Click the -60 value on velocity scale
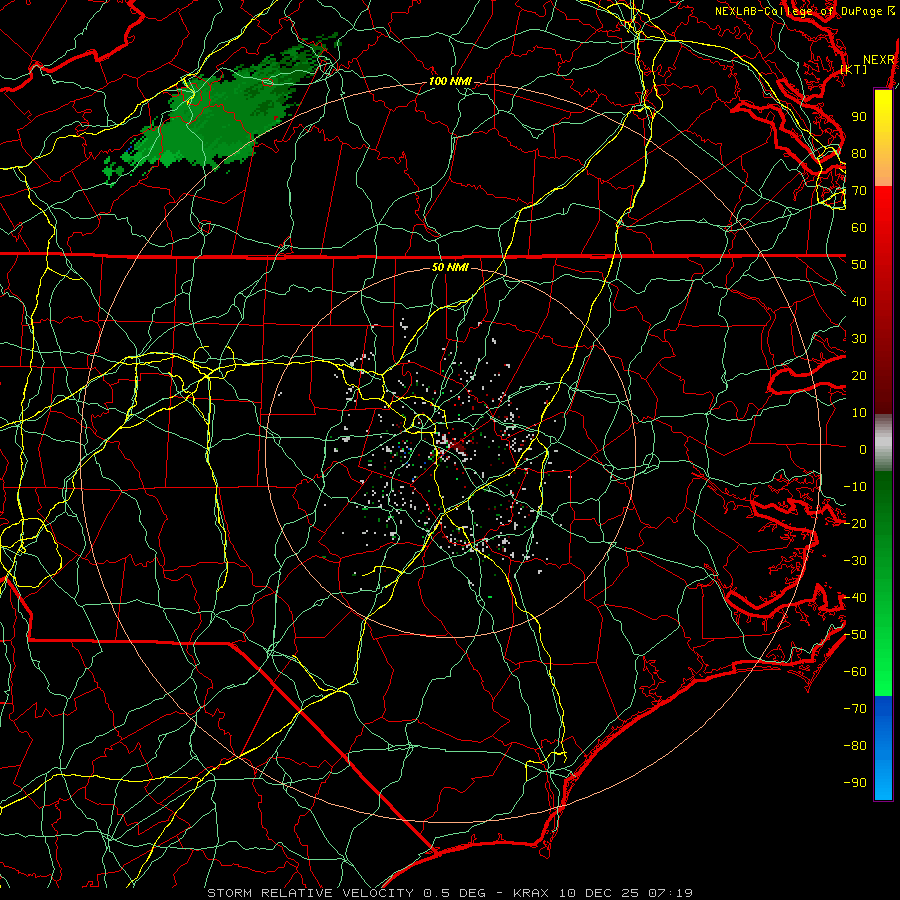 (855, 672)
